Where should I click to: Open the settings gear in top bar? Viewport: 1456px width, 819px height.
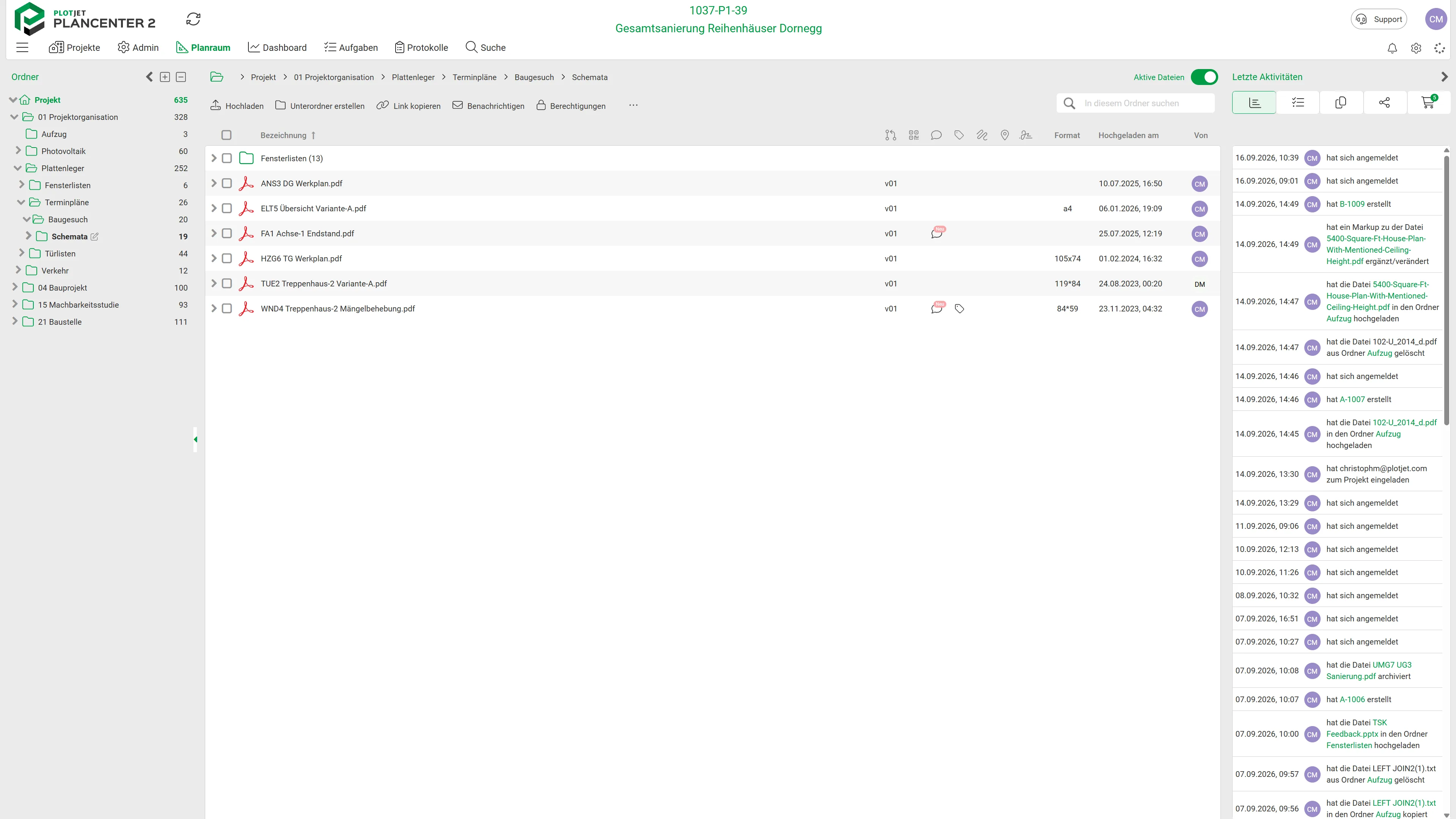point(1416,48)
